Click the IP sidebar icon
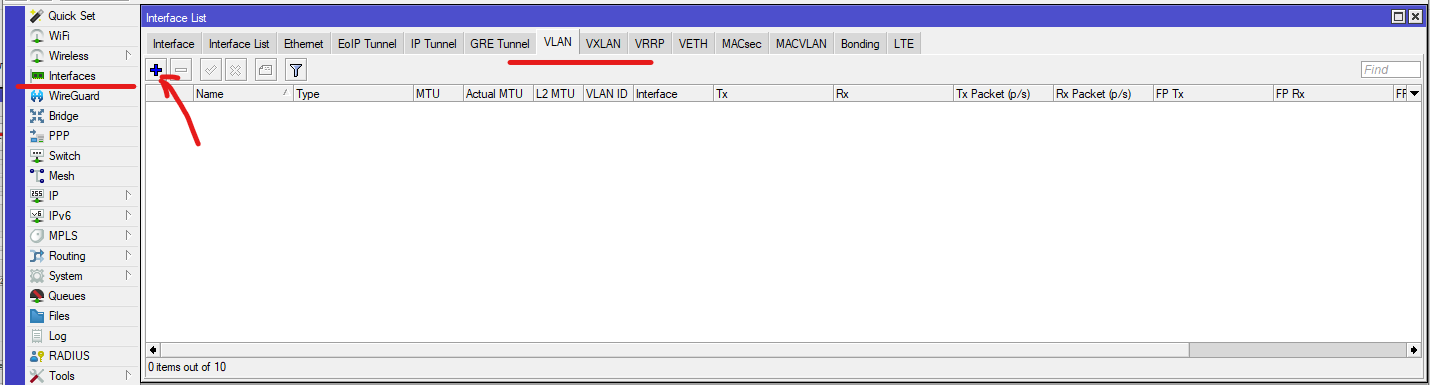This screenshot has width=1430, height=385. pyautogui.click(x=37, y=196)
